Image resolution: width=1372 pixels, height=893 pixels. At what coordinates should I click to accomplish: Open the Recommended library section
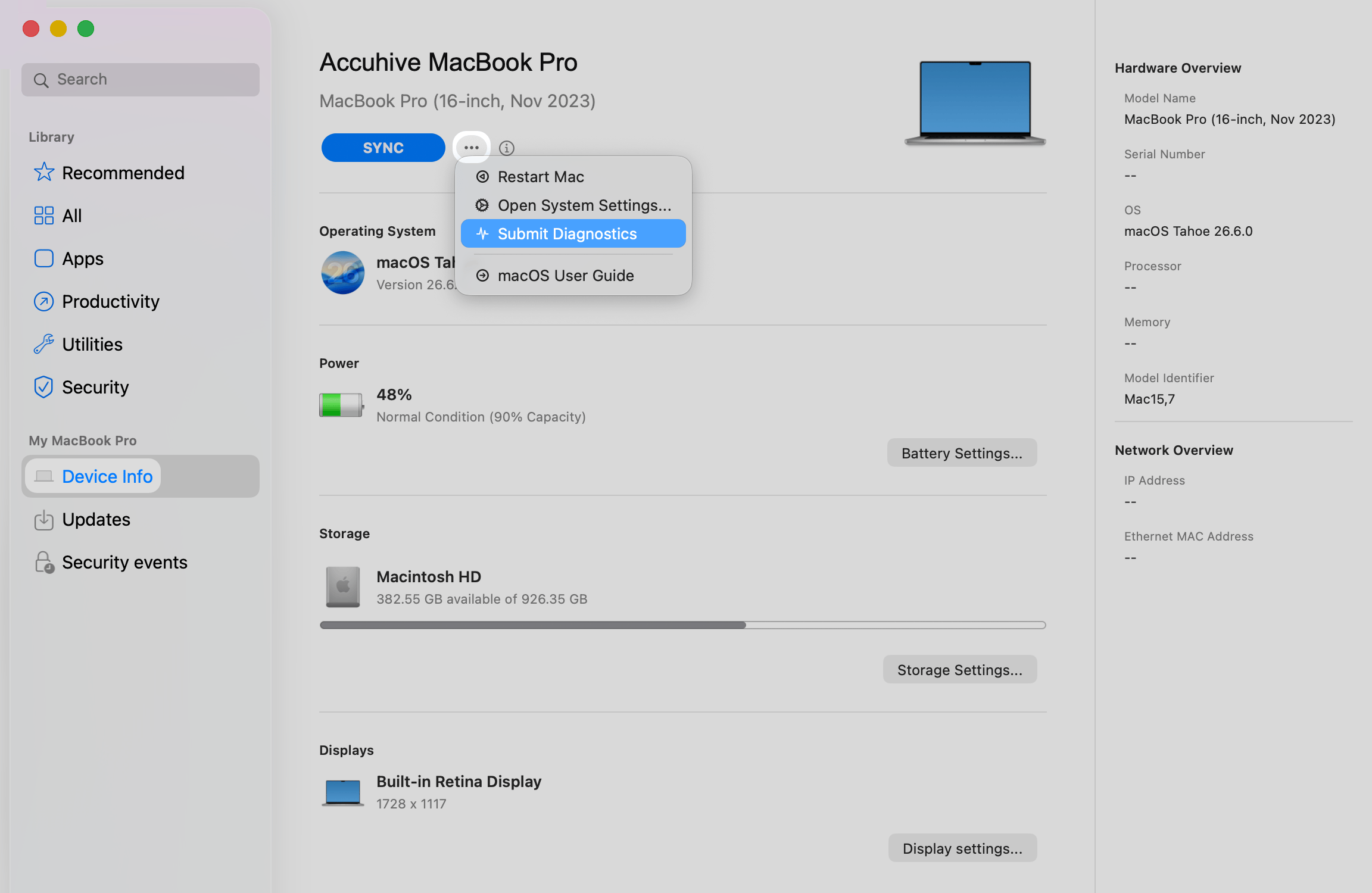tap(141, 173)
